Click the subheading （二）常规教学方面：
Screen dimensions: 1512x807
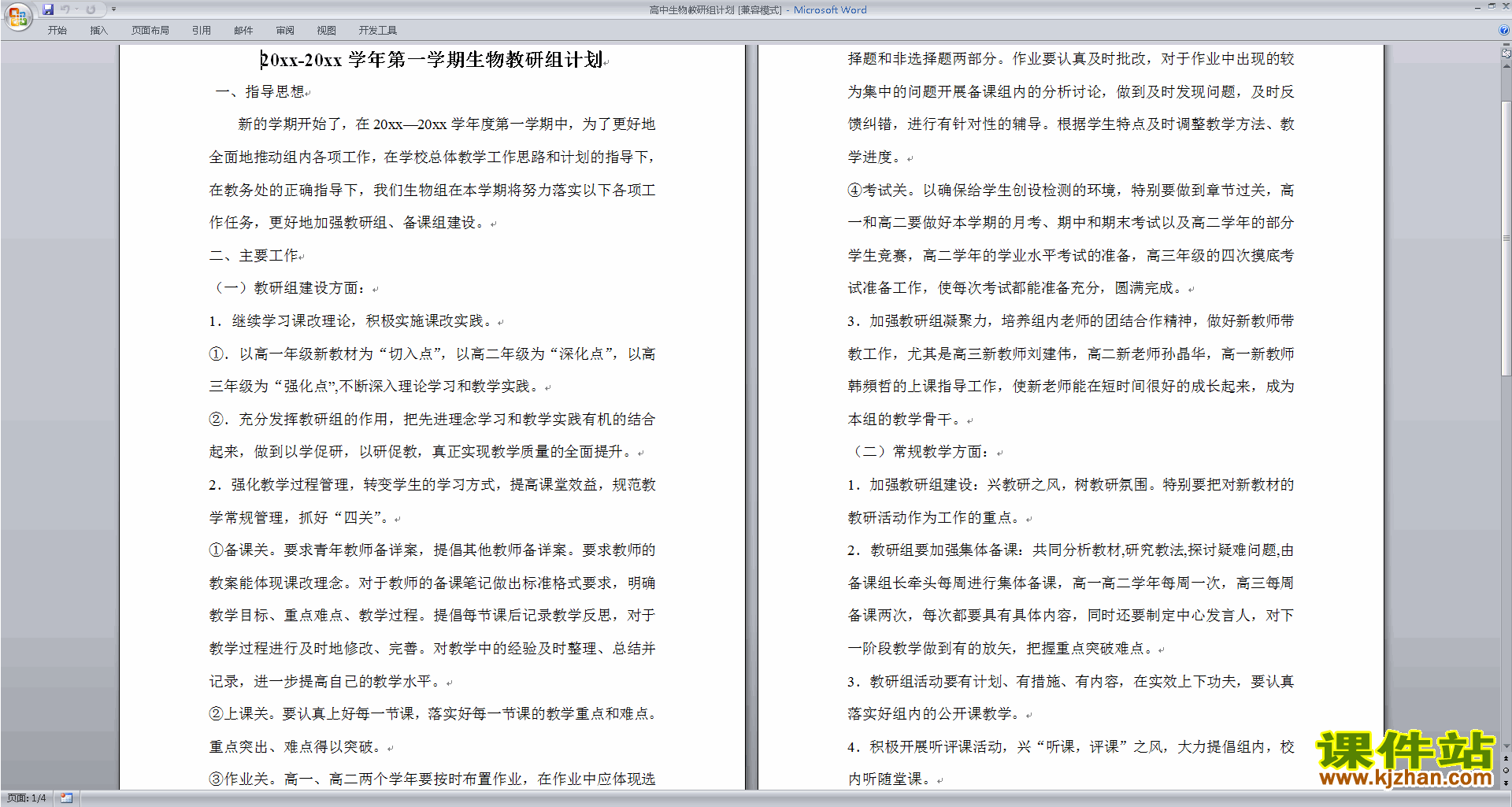point(921,452)
